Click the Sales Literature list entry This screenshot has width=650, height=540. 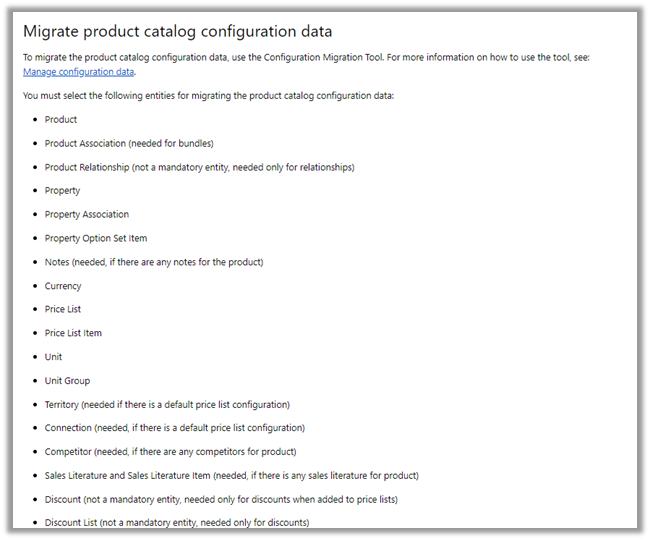click(232, 476)
